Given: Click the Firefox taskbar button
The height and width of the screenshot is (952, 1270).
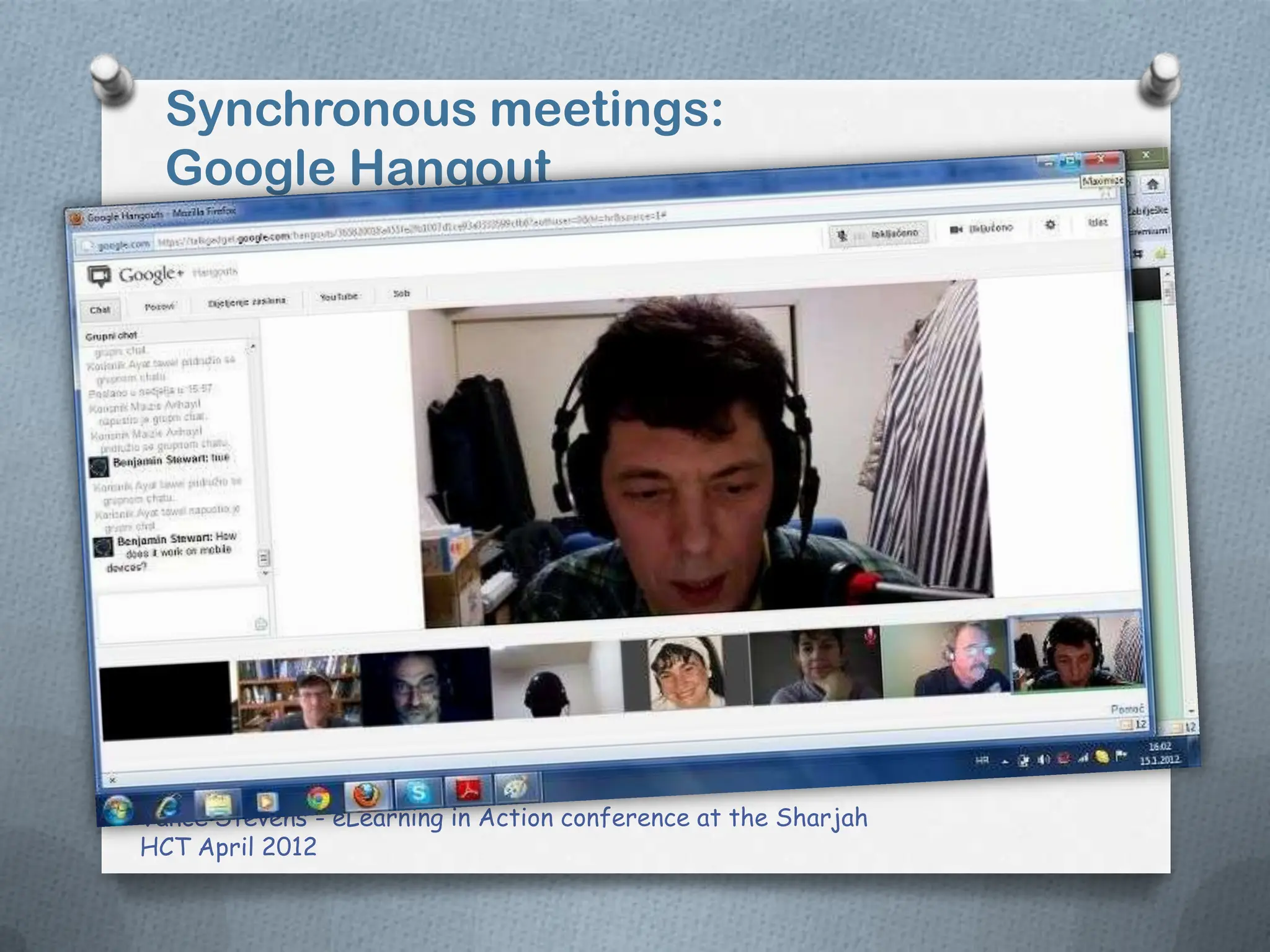Looking at the screenshot, I should coord(367,795).
